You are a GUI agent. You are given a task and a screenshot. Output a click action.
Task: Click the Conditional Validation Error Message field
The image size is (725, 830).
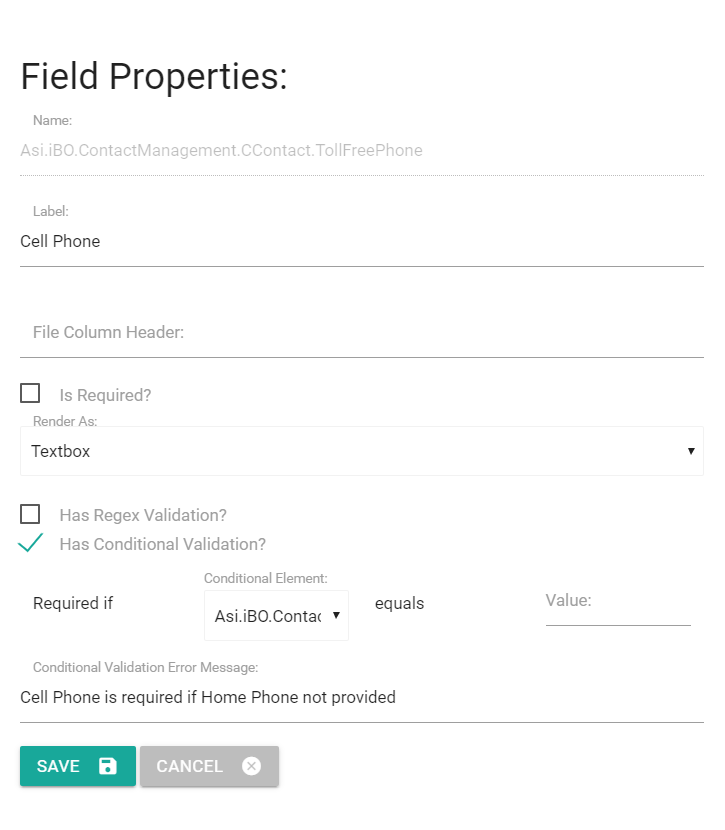(361, 698)
